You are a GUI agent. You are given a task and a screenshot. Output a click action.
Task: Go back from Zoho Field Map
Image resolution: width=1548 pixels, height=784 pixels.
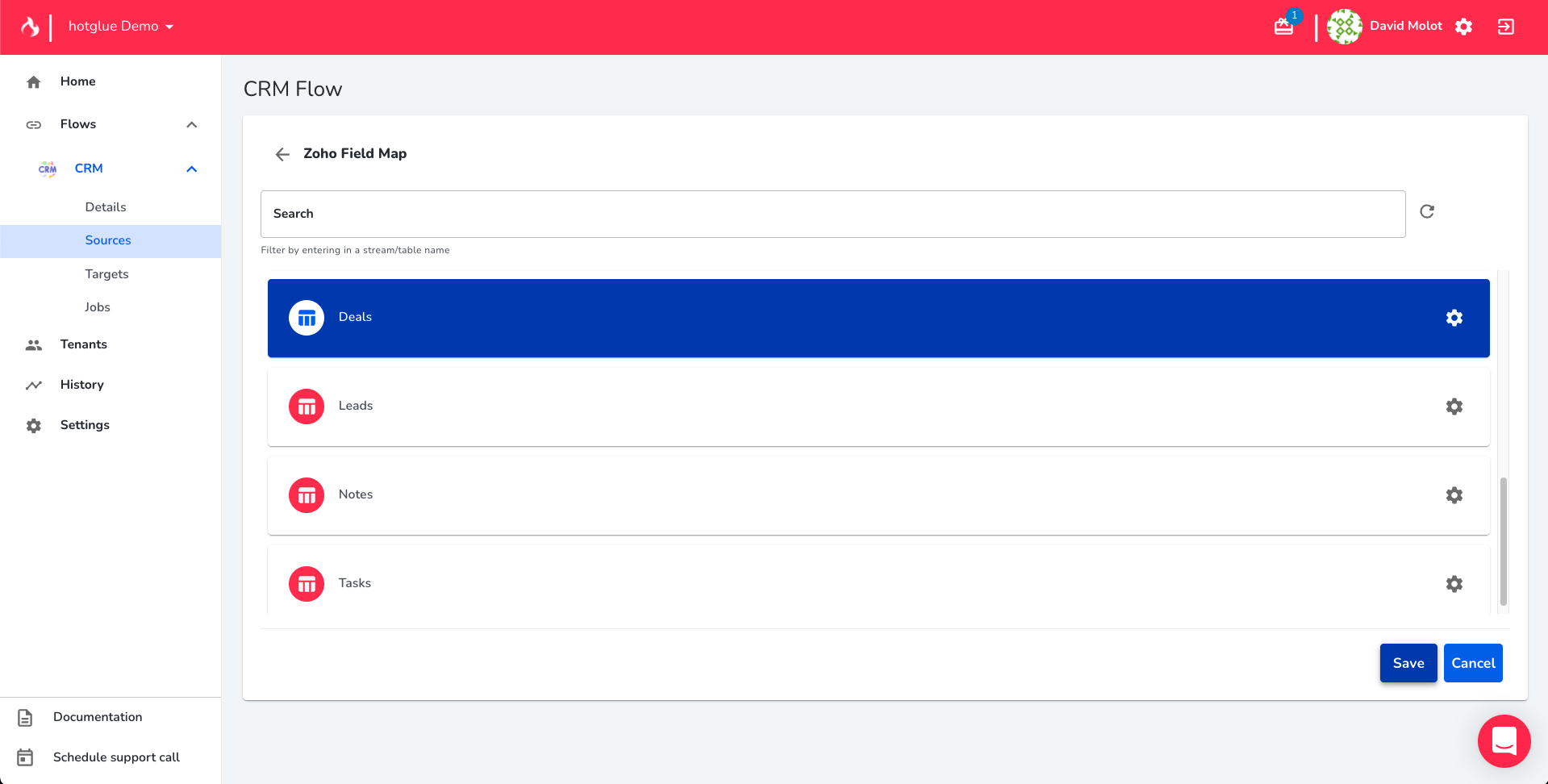pyautogui.click(x=282, y=154)
